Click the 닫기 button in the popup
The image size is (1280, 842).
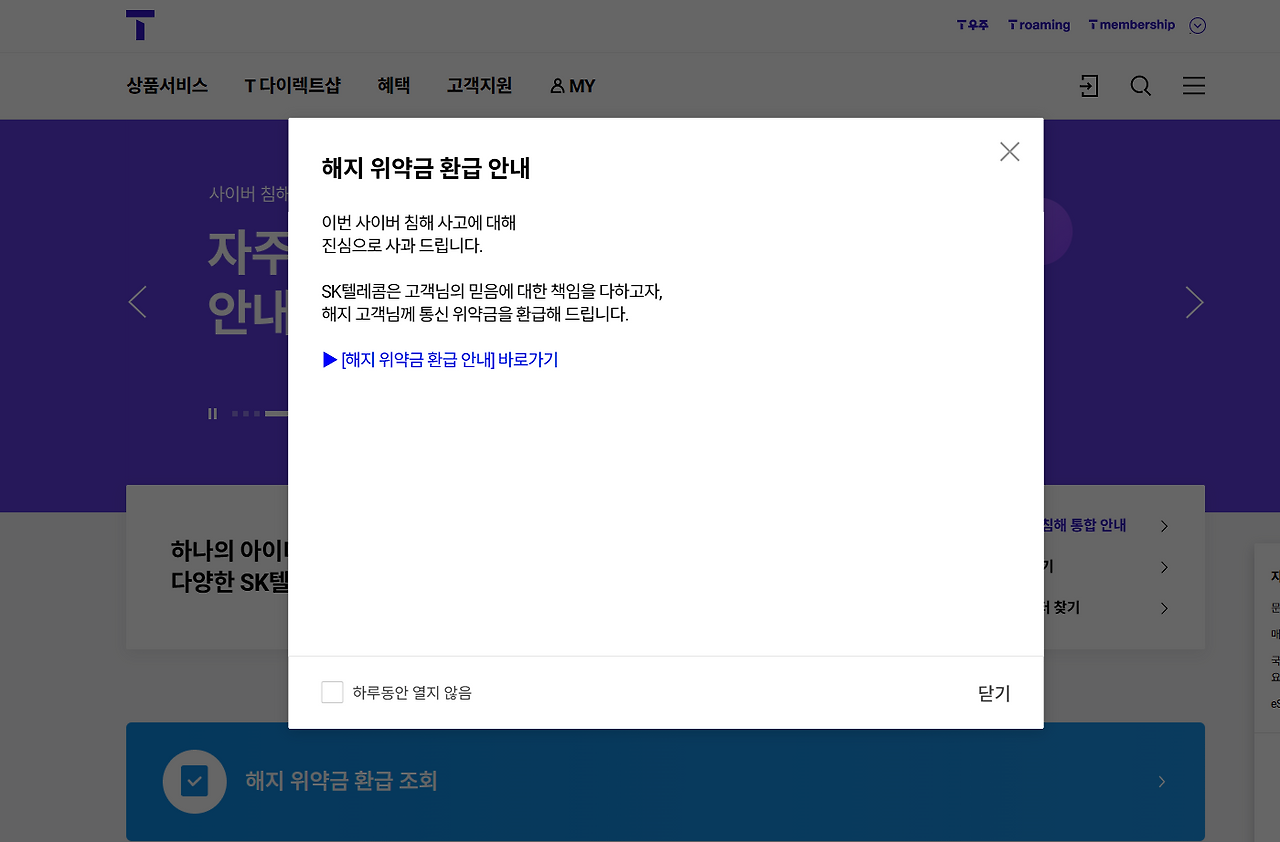click(x=994, y=693)
